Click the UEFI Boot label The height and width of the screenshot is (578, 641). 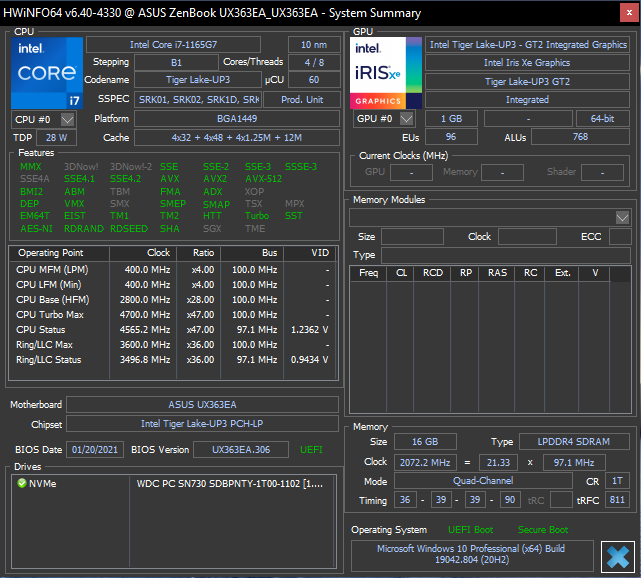pos(471,530)
